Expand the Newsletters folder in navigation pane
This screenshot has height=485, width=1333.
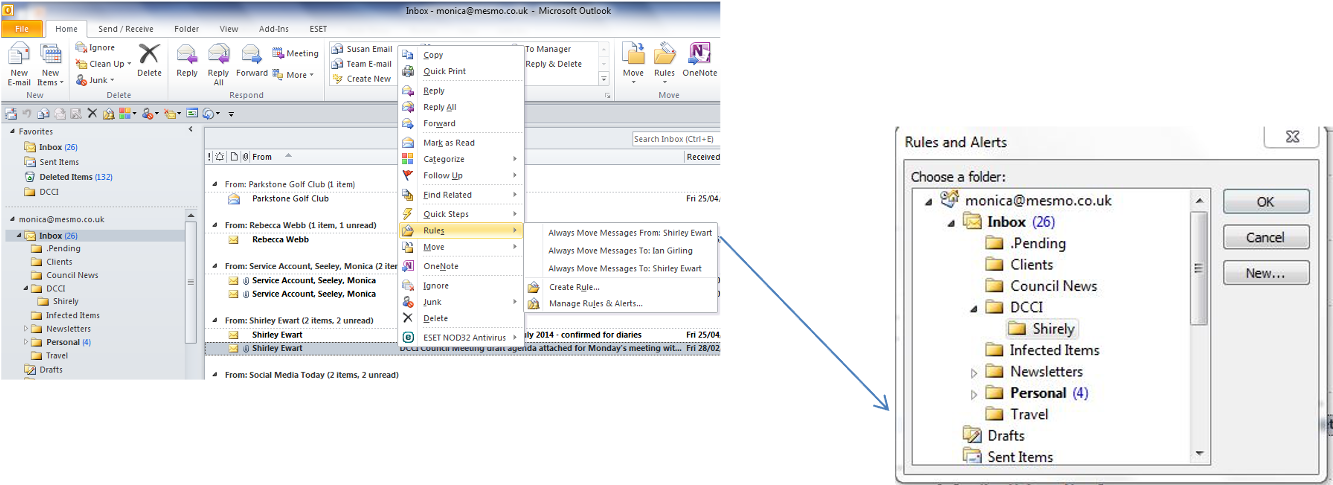point(26,328)
